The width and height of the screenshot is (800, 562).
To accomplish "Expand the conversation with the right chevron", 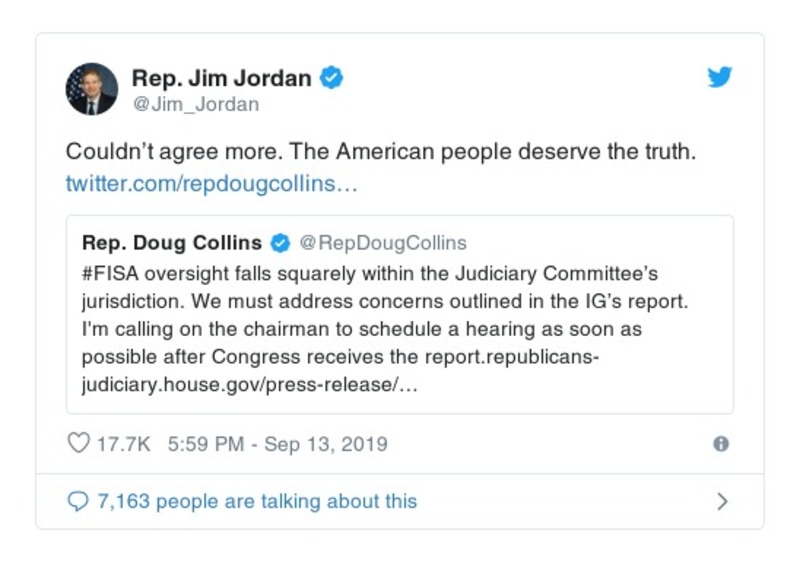I will 722,501.
